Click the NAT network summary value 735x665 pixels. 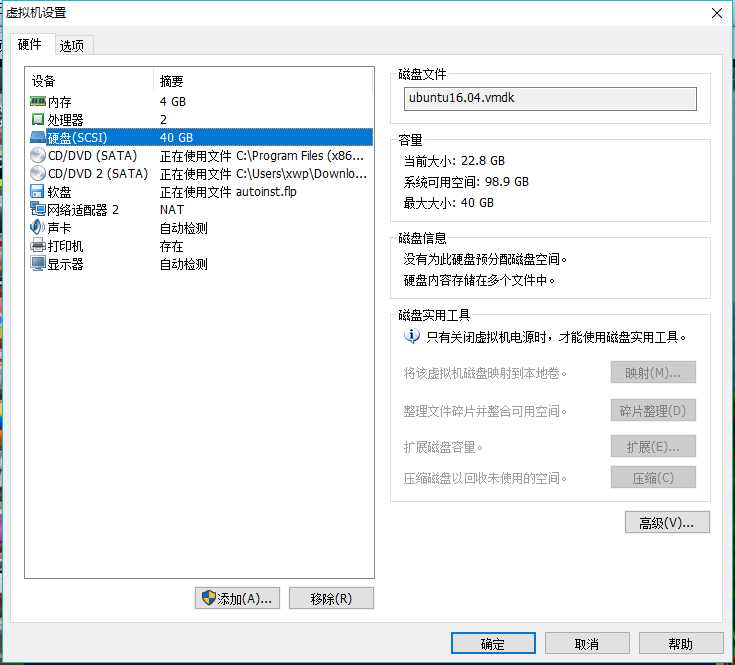coord(172,209)
